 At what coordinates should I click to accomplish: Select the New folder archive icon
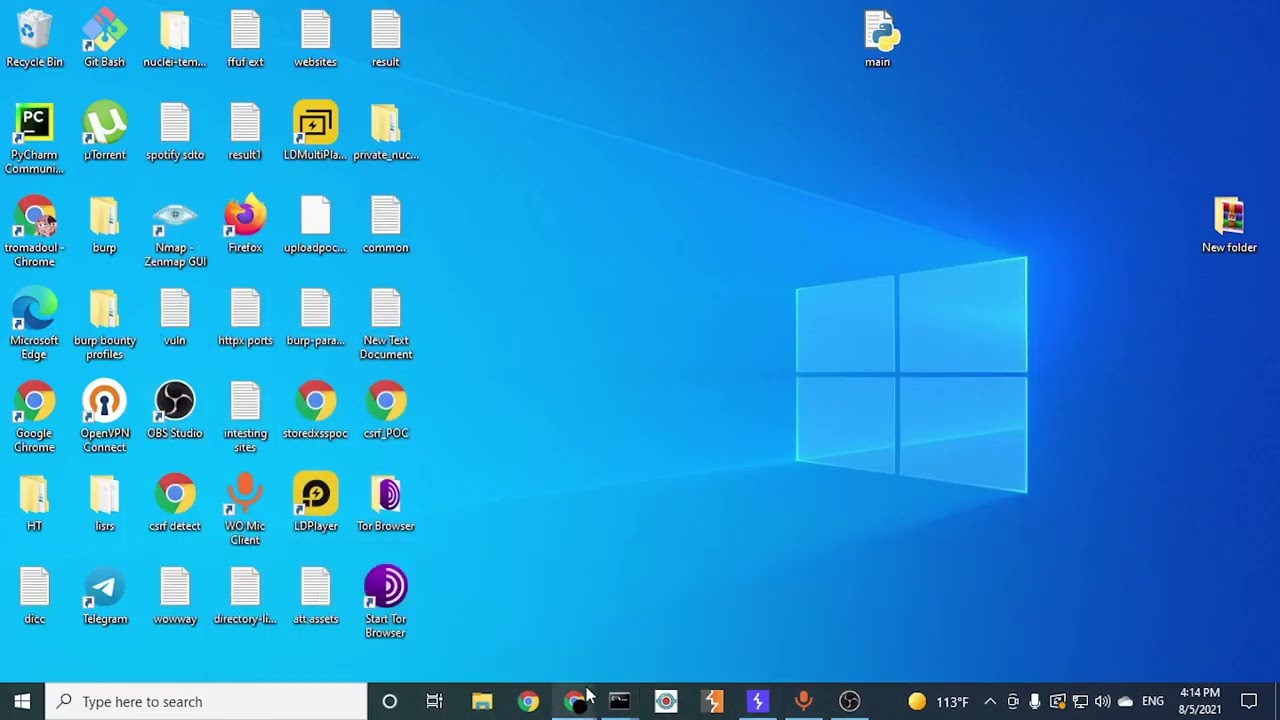[x=1229, y=225]
